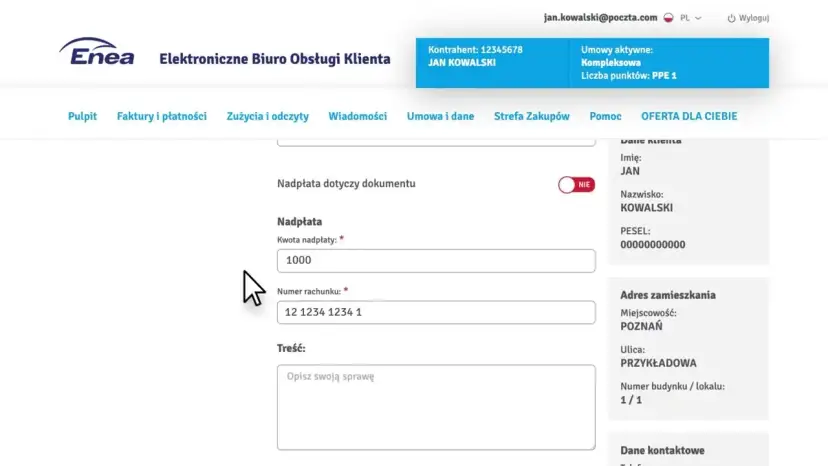Click the jan.kowalski@poczta.com email address
The height and width of the screenshot is (466, 828).
pyautogui.click(x=600, y=18)
